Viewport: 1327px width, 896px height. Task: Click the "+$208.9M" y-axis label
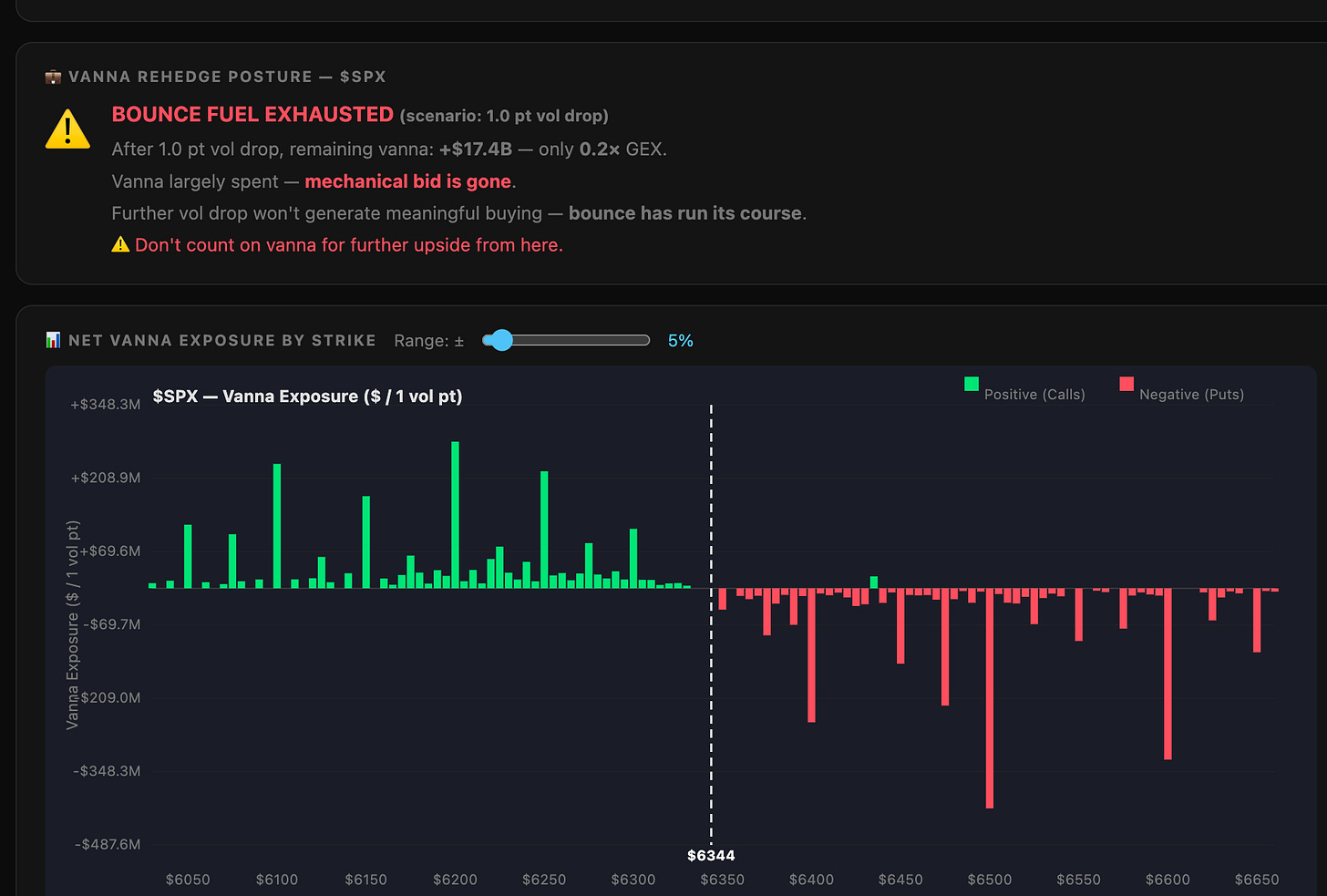(106, 478)
